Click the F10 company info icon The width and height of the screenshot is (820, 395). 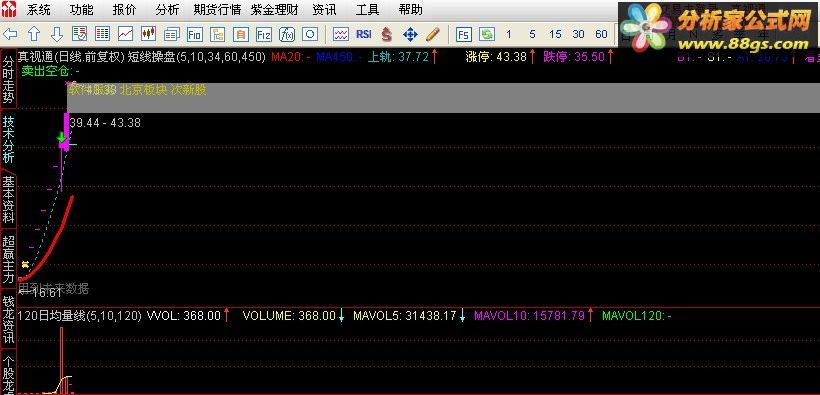[x=195, y=35]
